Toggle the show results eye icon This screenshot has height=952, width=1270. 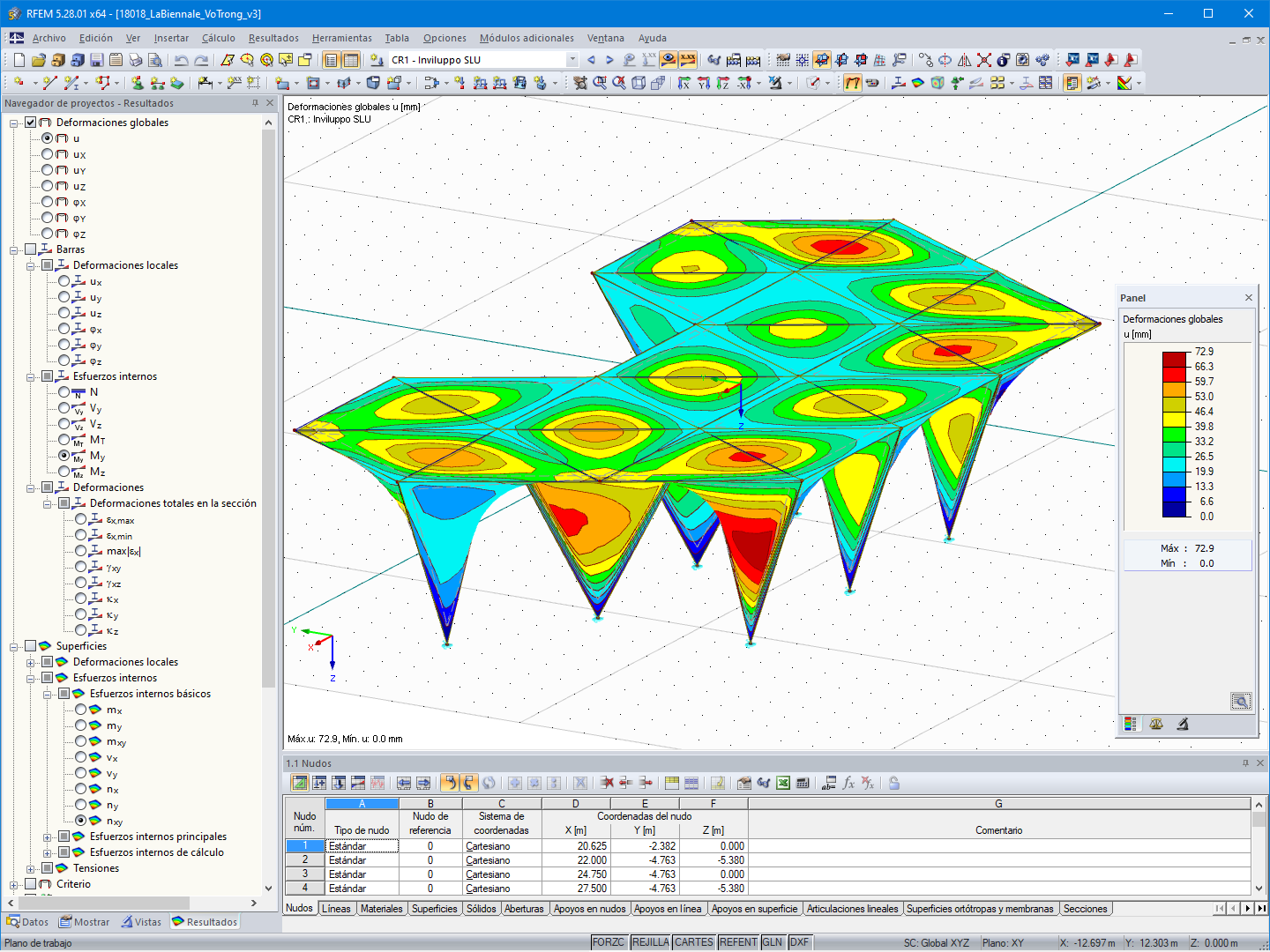click(669, 60)
